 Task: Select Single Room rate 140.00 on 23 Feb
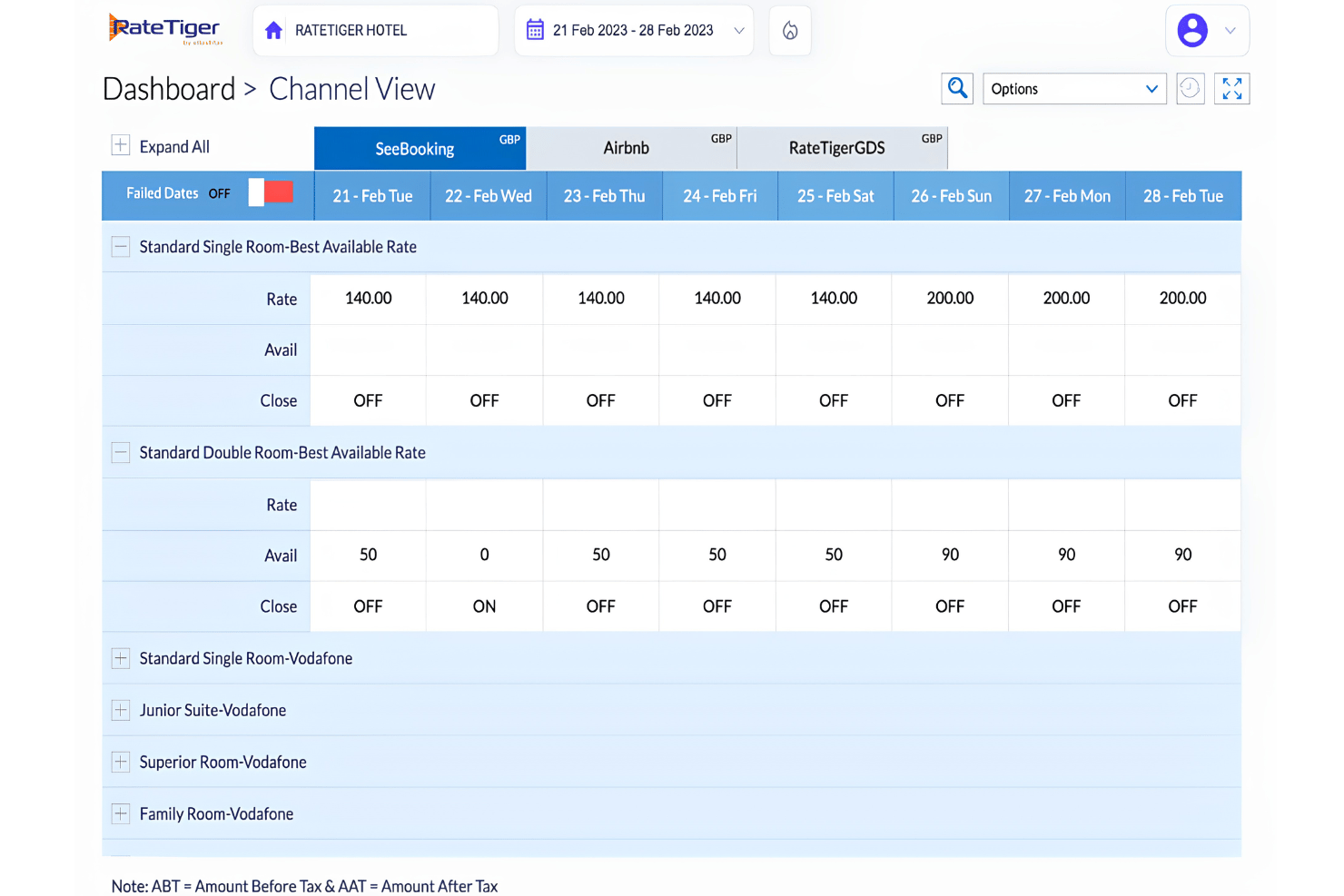(601, 298)
